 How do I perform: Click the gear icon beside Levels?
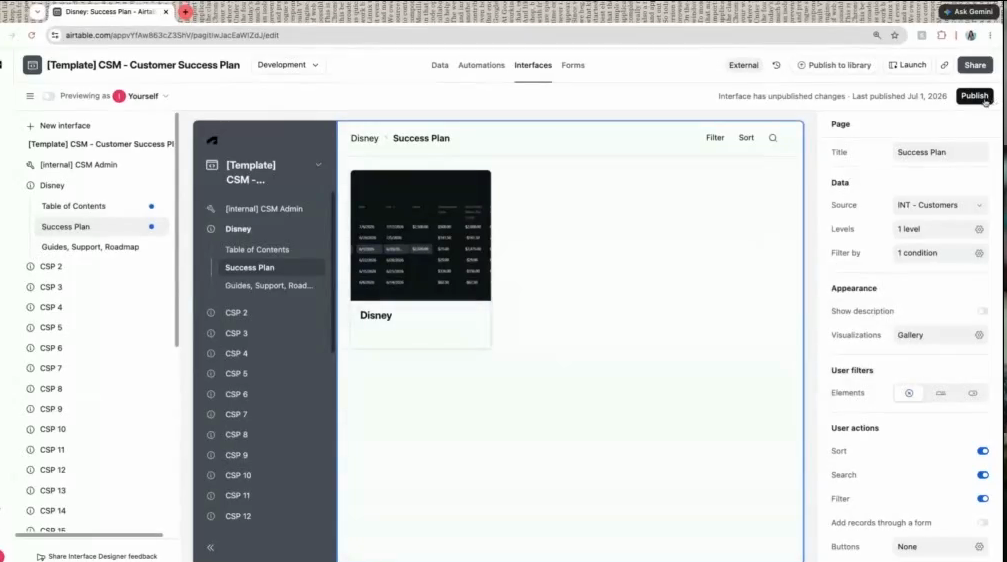pyautogui.click(x=979, y=229)
